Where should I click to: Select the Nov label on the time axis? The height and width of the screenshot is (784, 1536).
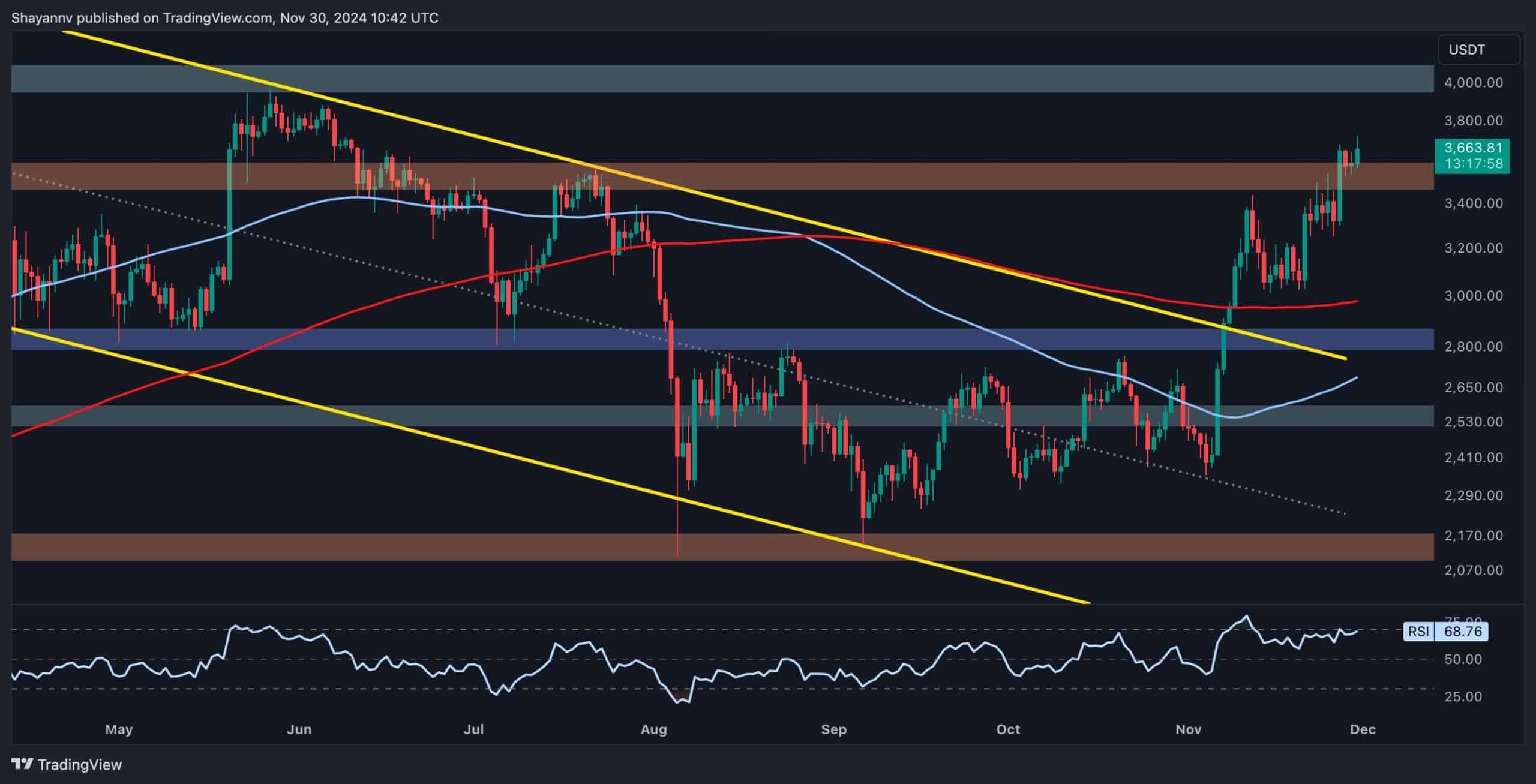1189,729
